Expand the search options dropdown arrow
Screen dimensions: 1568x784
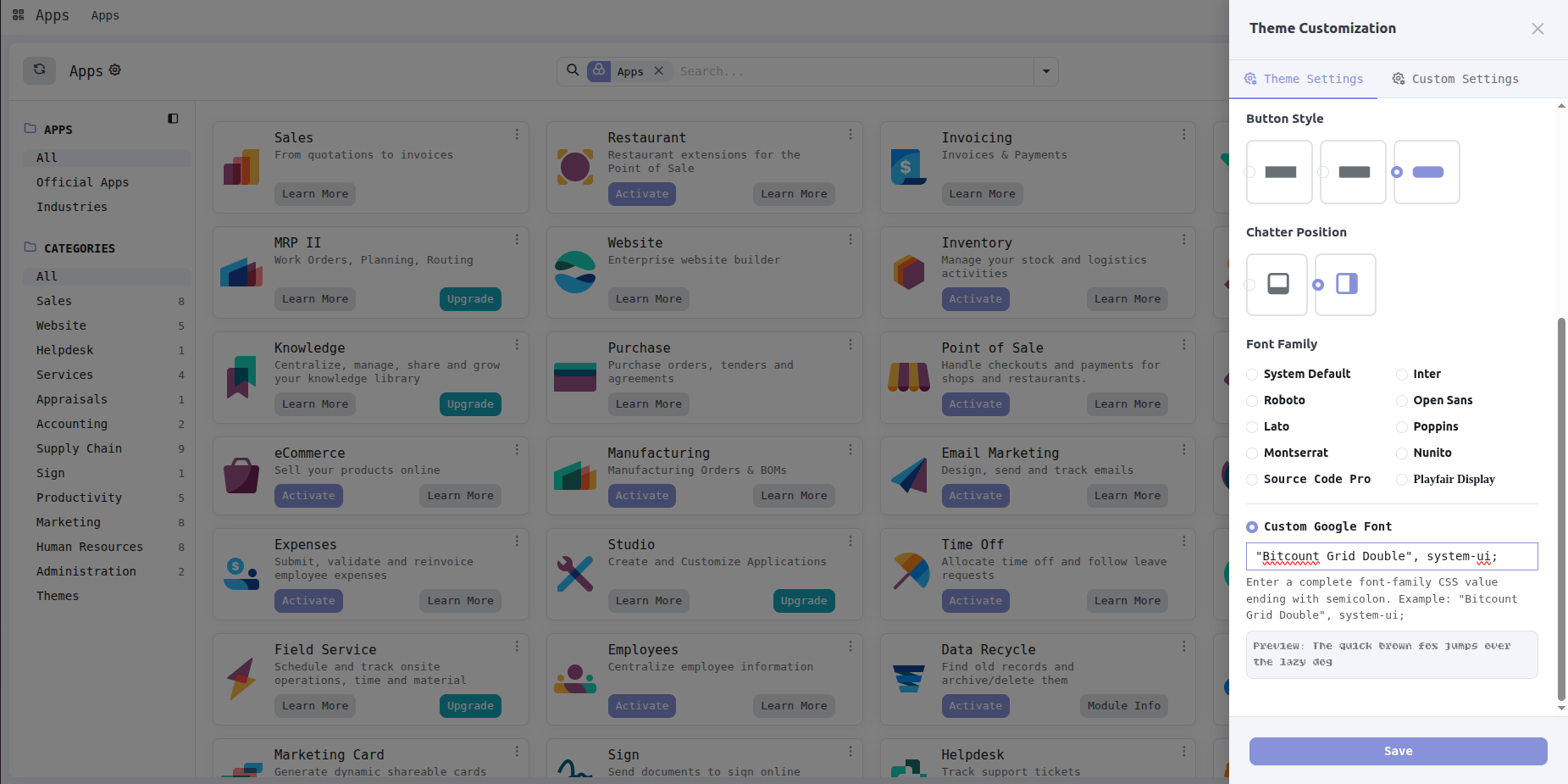[x=1046, y=71]
